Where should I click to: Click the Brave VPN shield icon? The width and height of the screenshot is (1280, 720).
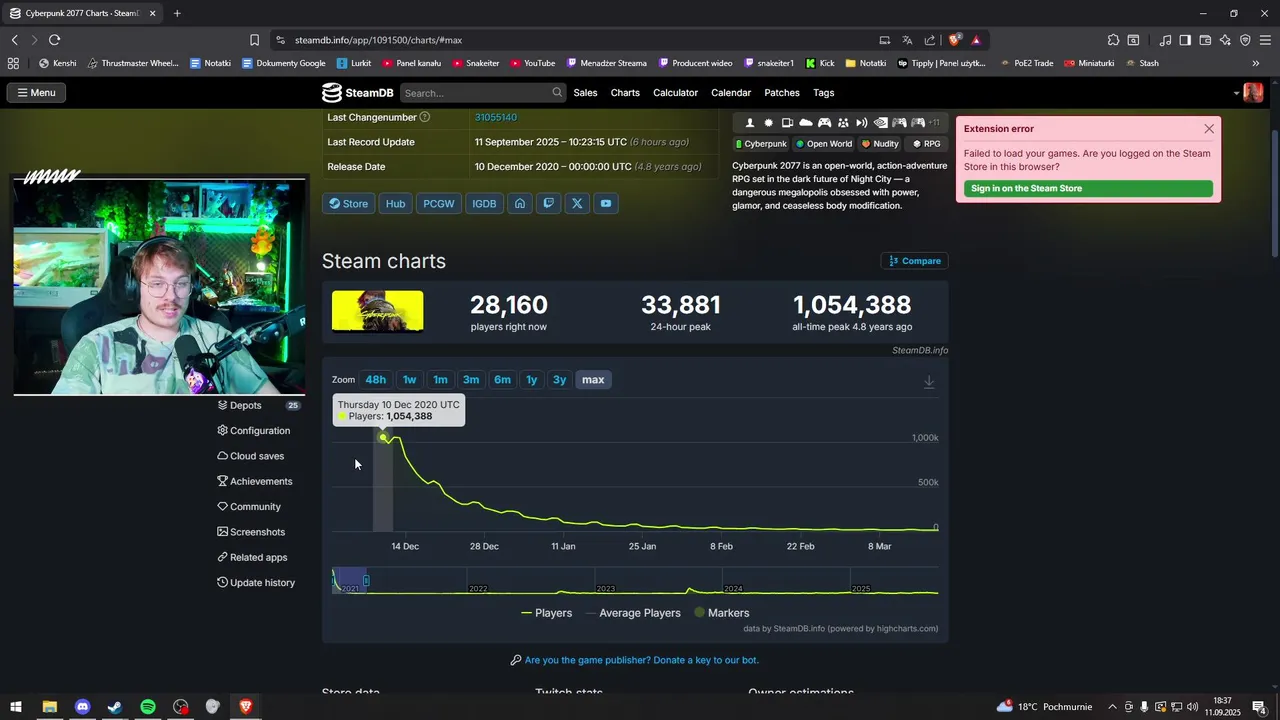click(1245, 40)
